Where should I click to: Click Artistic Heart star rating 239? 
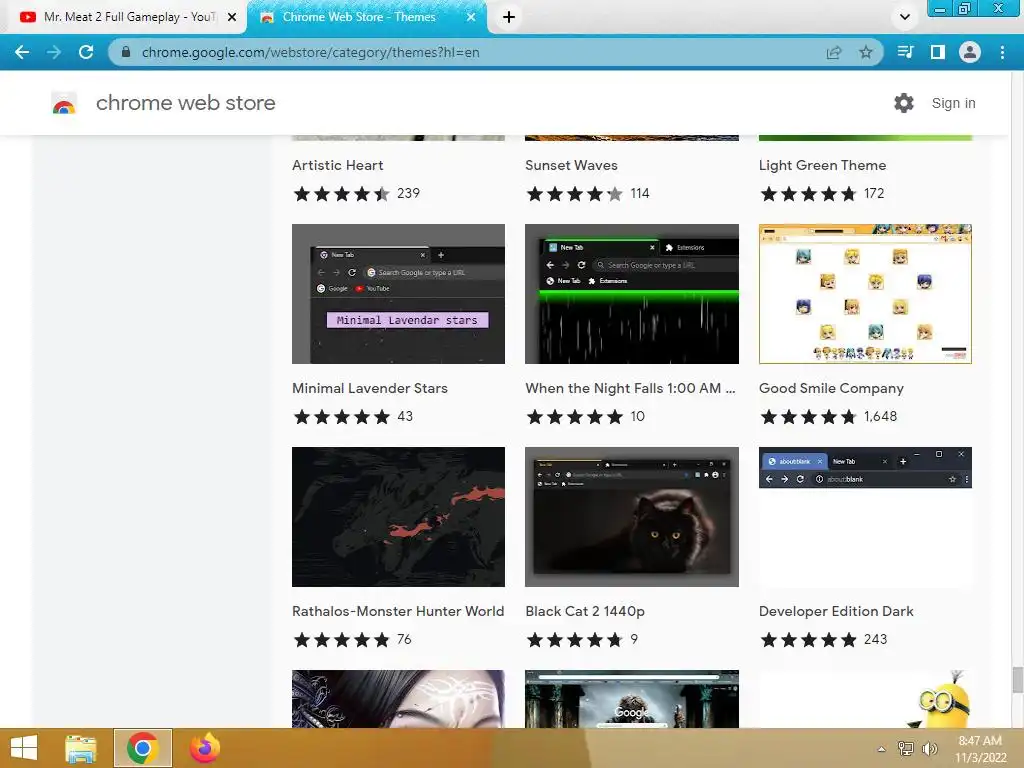(x=356, y=194)
